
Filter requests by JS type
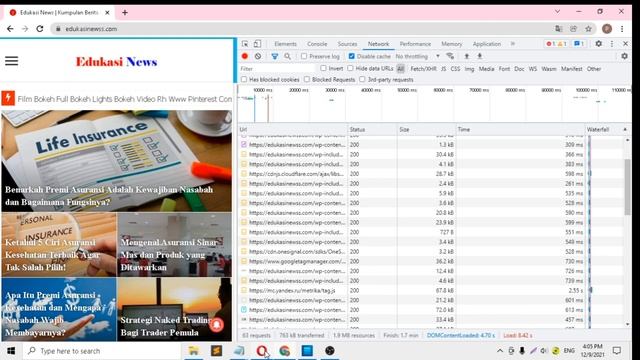tap(443, 69)
